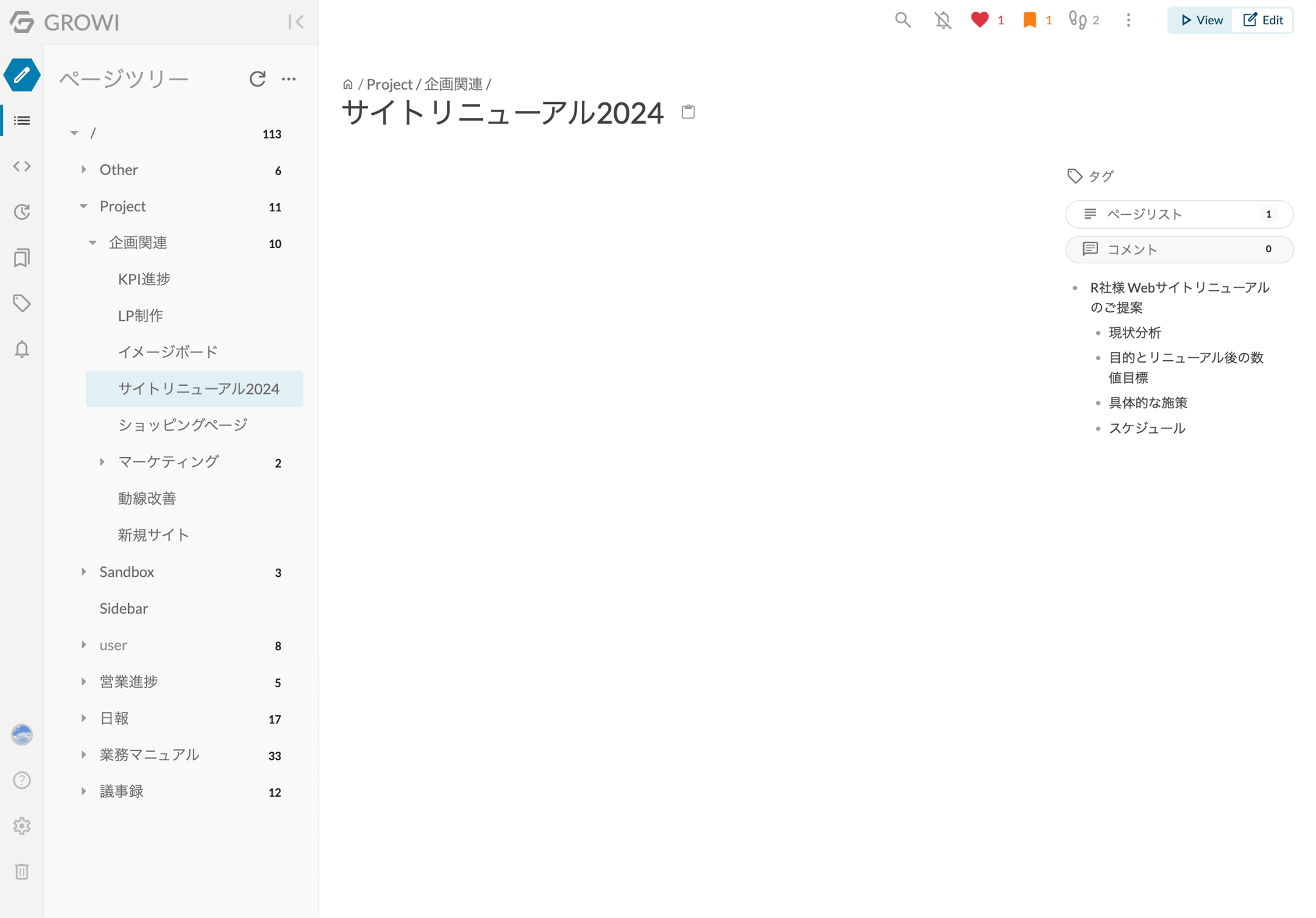Image resolution: width=1316 pixels, height=918 pixels.
Task: Reload the page tree with refresh icon
Action: click(257, 79)
